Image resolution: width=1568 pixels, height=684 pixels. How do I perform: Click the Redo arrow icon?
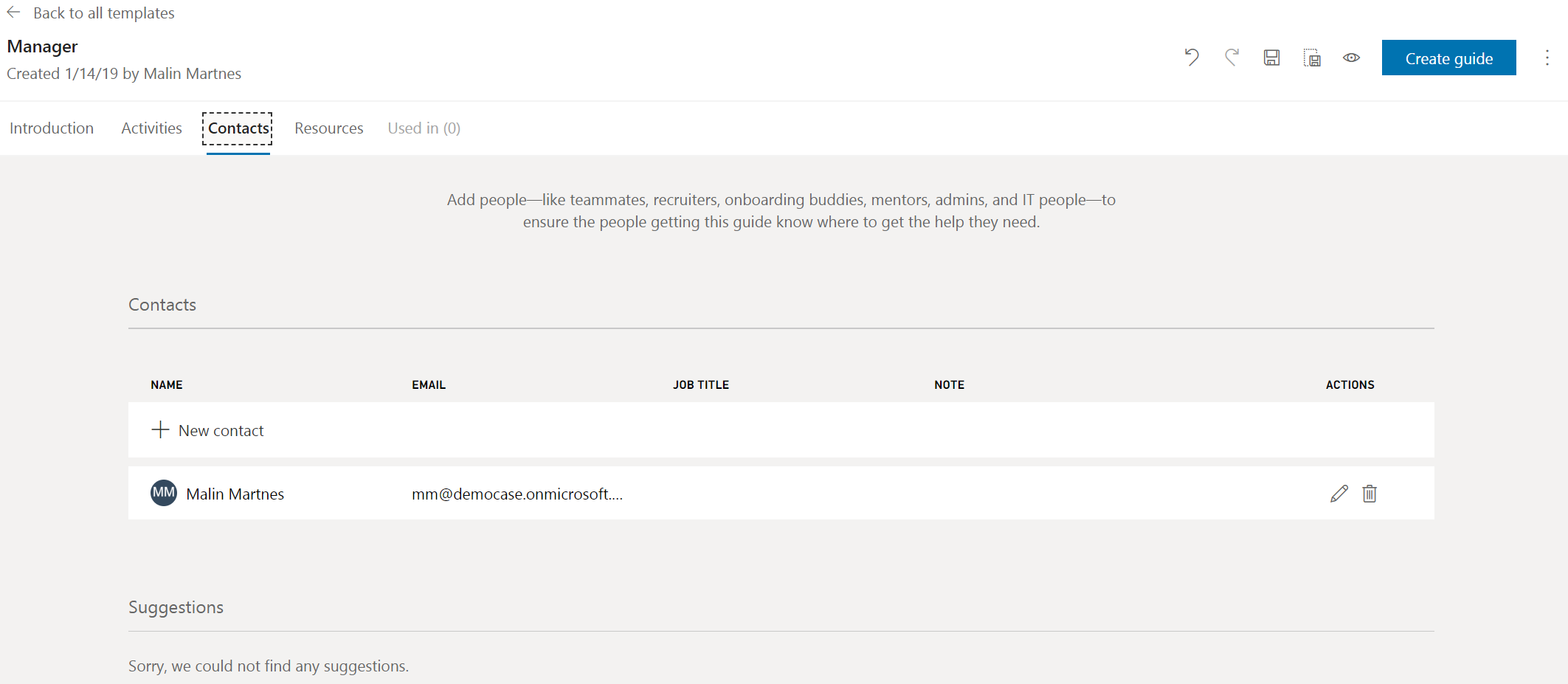(1232, 58)
